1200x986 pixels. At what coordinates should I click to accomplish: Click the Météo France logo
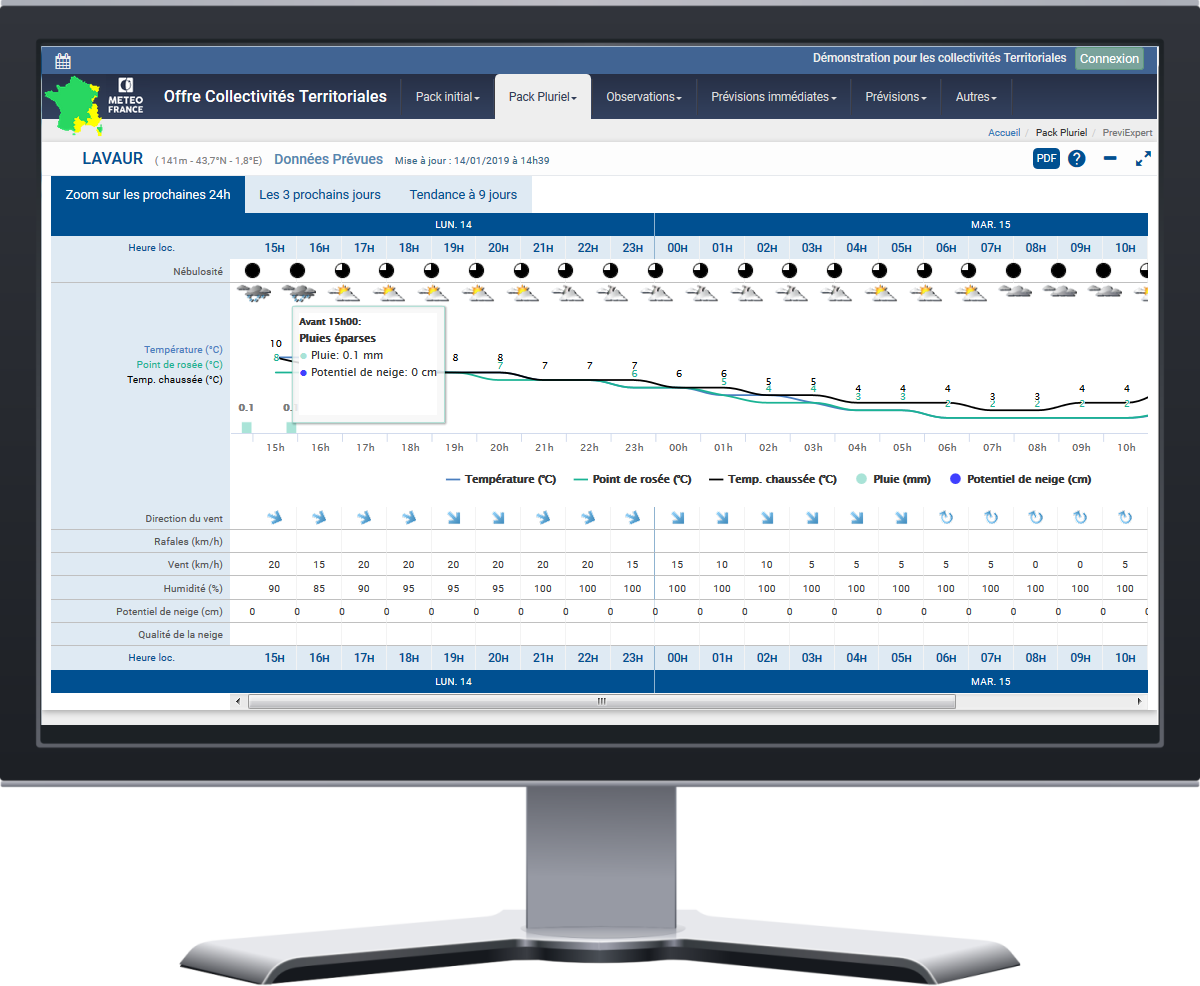(126, 96)
